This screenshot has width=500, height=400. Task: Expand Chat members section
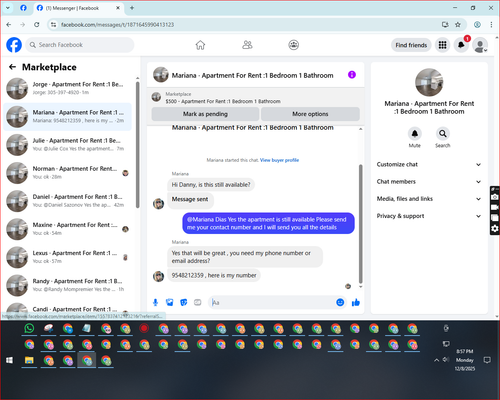click(429, 182)
